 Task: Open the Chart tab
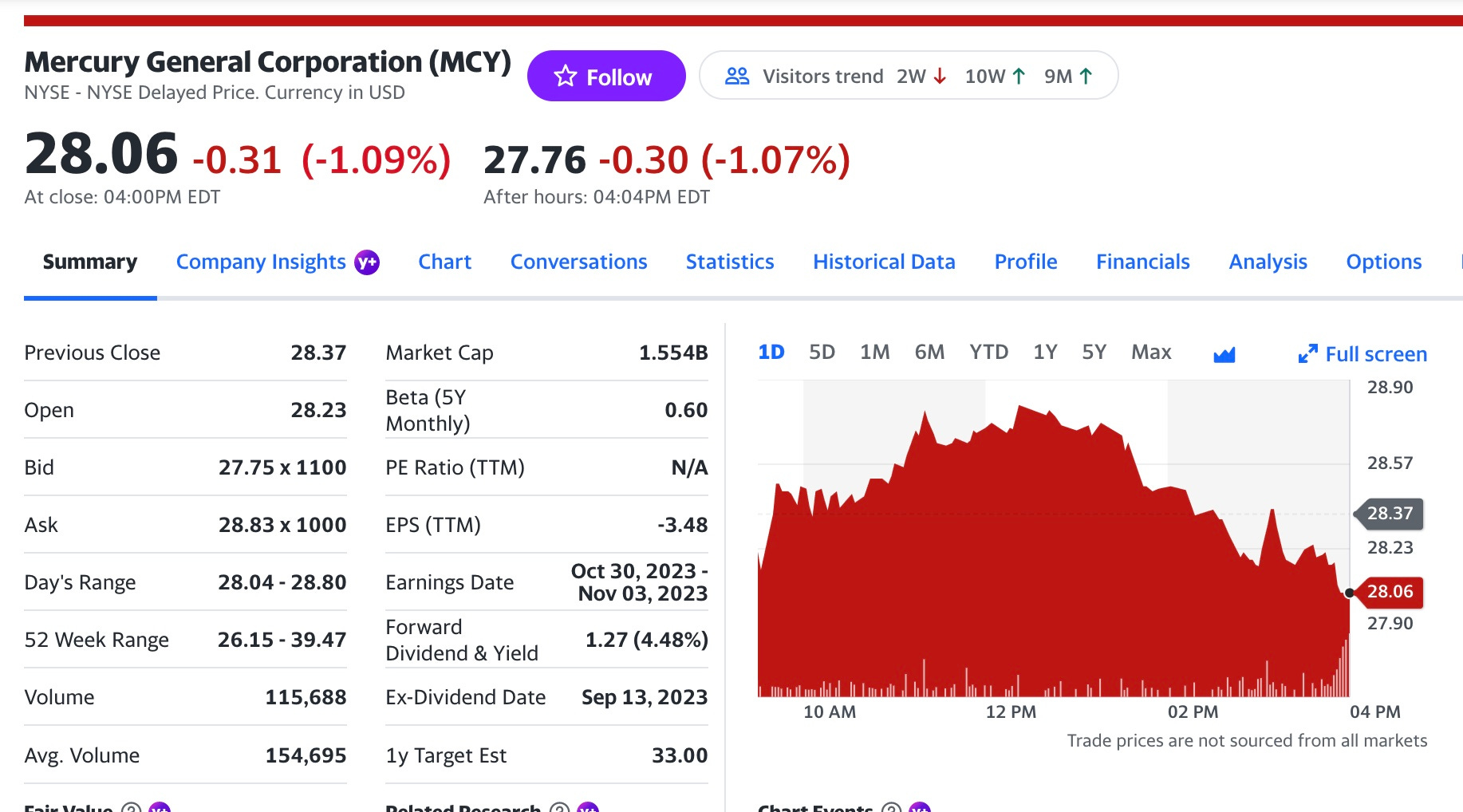click(x=445, y=262)
